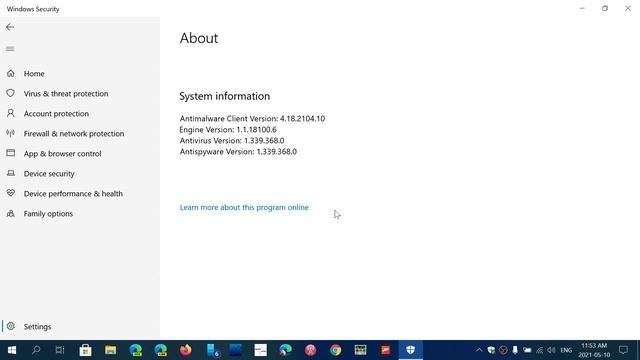This screenshot has height=360, width=640.
Task: Click the Antivirus Version line
Action: (x=232, y=140)
